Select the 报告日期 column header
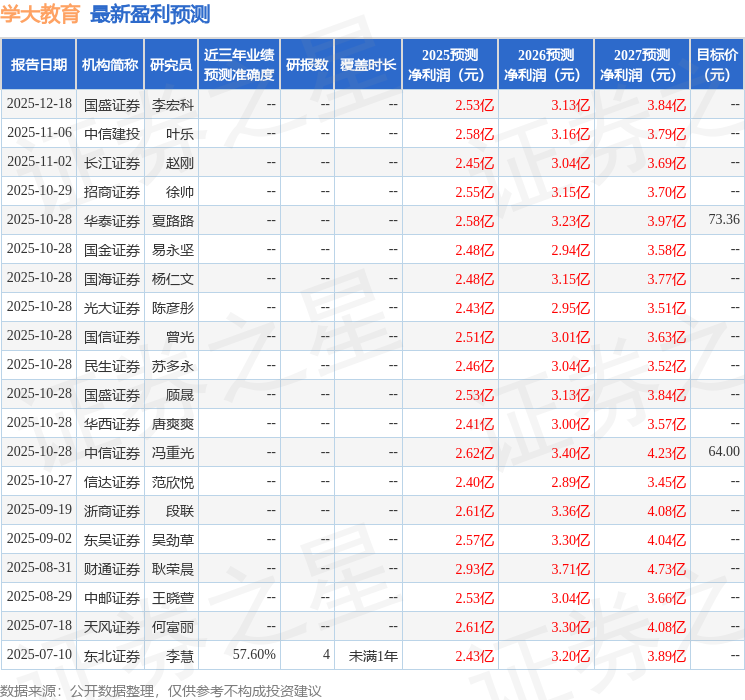This screenshot has width=745, height=700. click(38, 65)
